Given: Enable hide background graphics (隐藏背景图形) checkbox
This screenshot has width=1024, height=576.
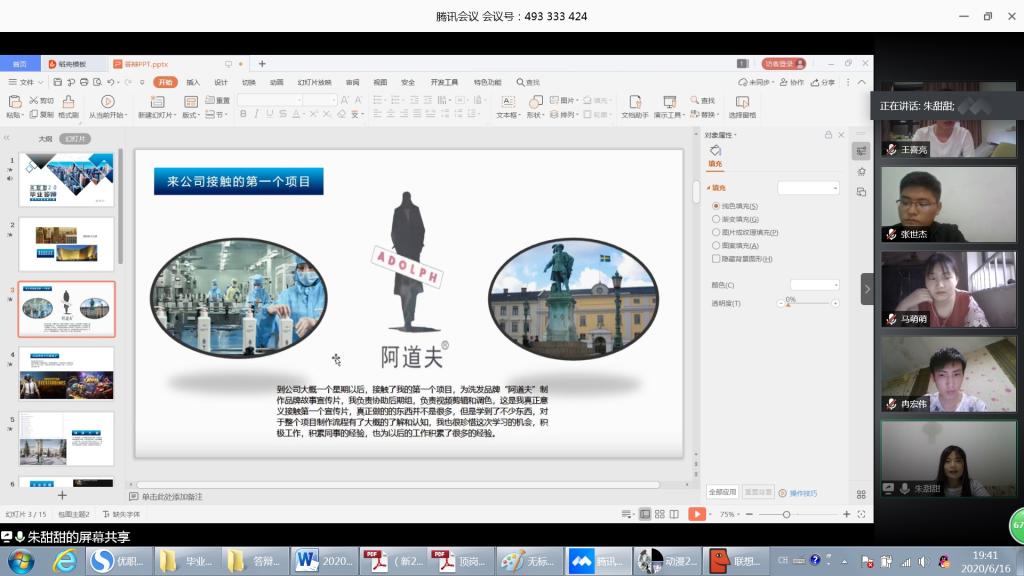Looking at the screenshot, I should [x=716, y=258].
